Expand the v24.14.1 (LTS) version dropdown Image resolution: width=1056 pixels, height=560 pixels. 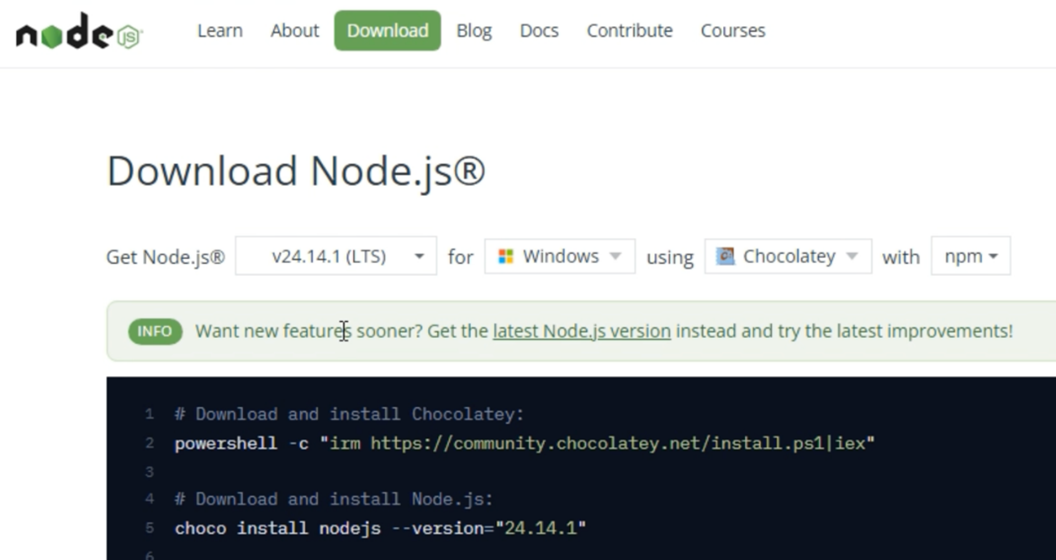[335, 256]
